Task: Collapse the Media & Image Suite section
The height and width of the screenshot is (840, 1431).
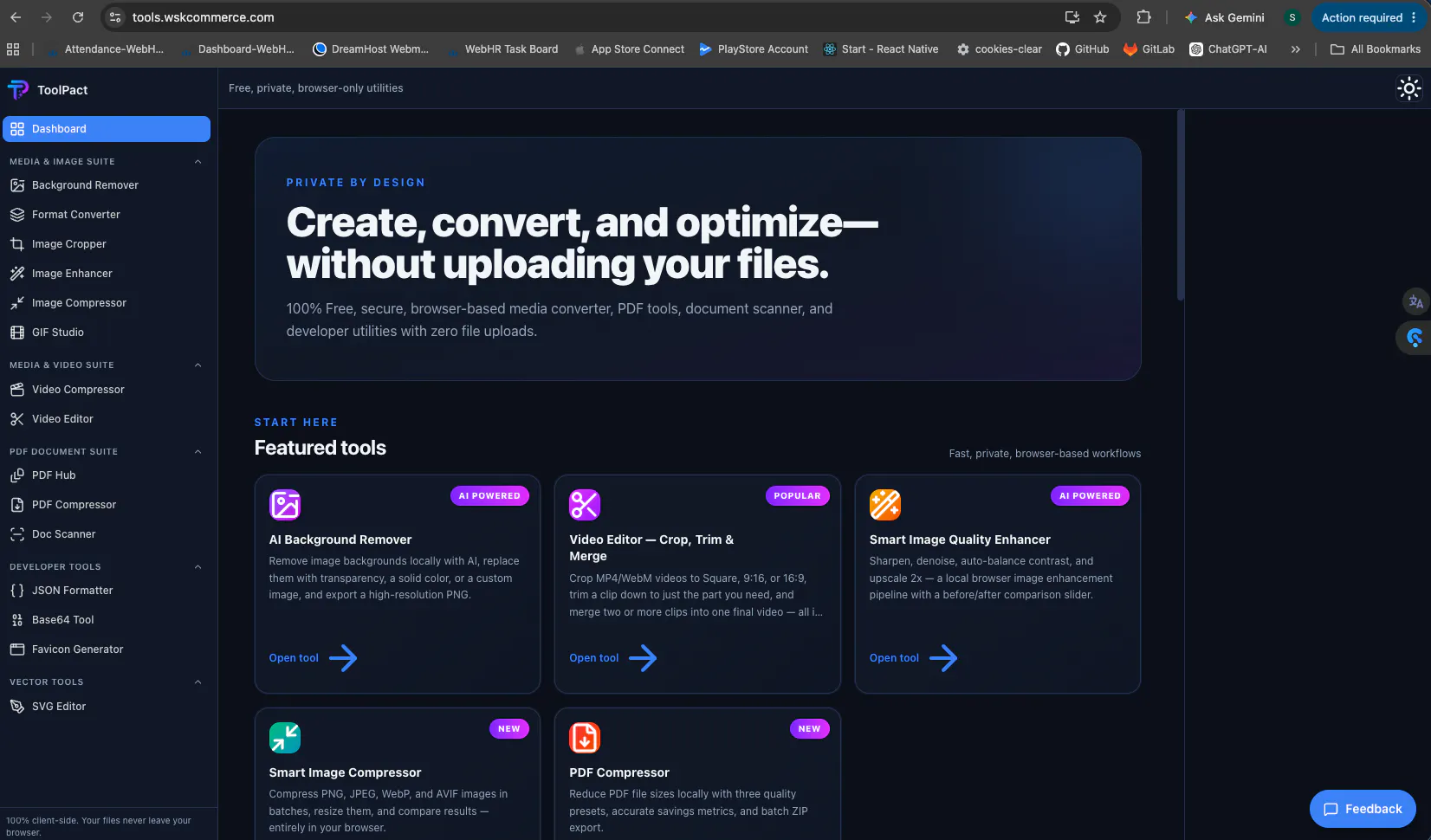Action: coord(197,162)
